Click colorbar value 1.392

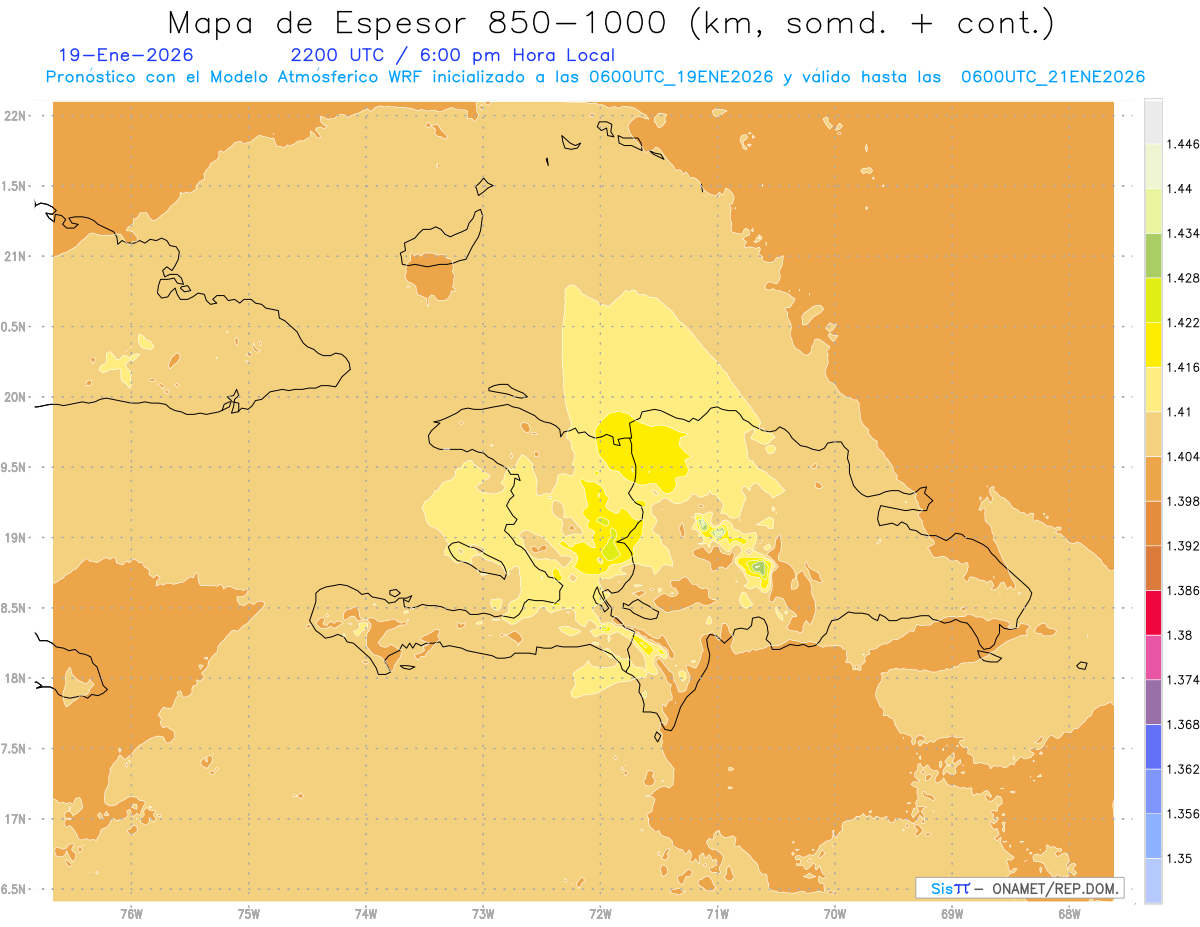(1184, 546)
